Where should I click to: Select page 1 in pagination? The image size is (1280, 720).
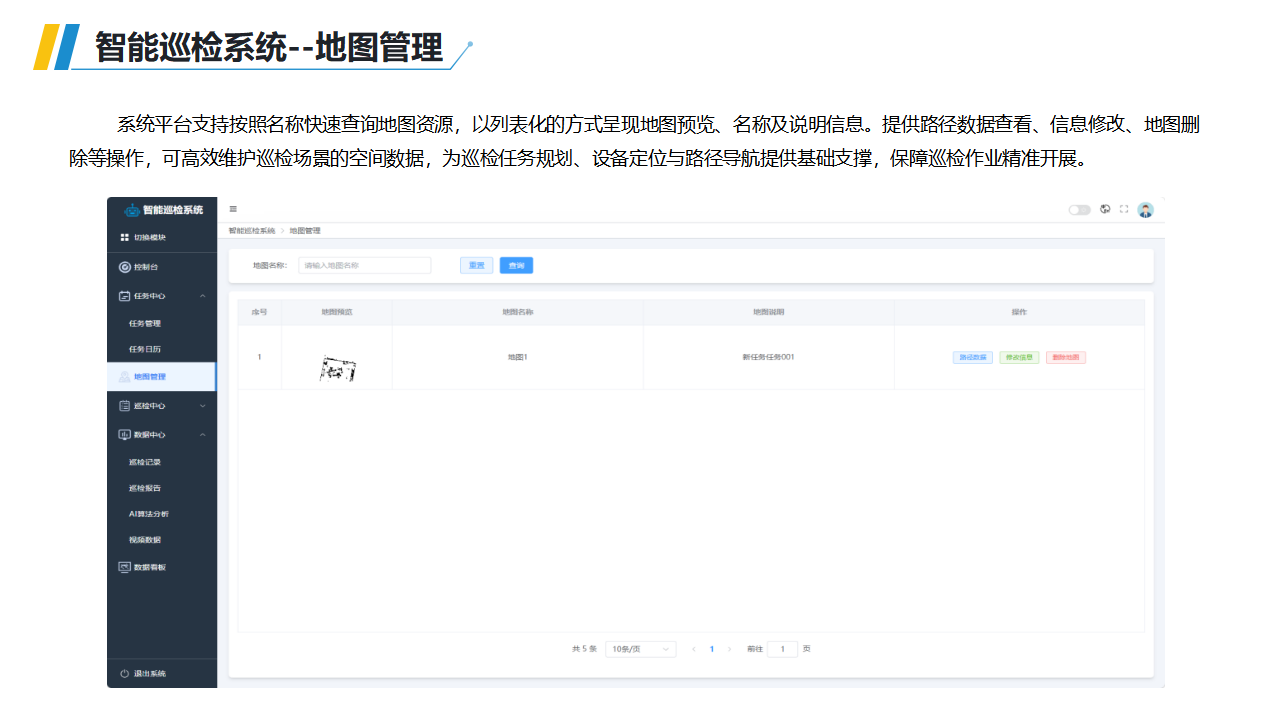click(712, 649)
